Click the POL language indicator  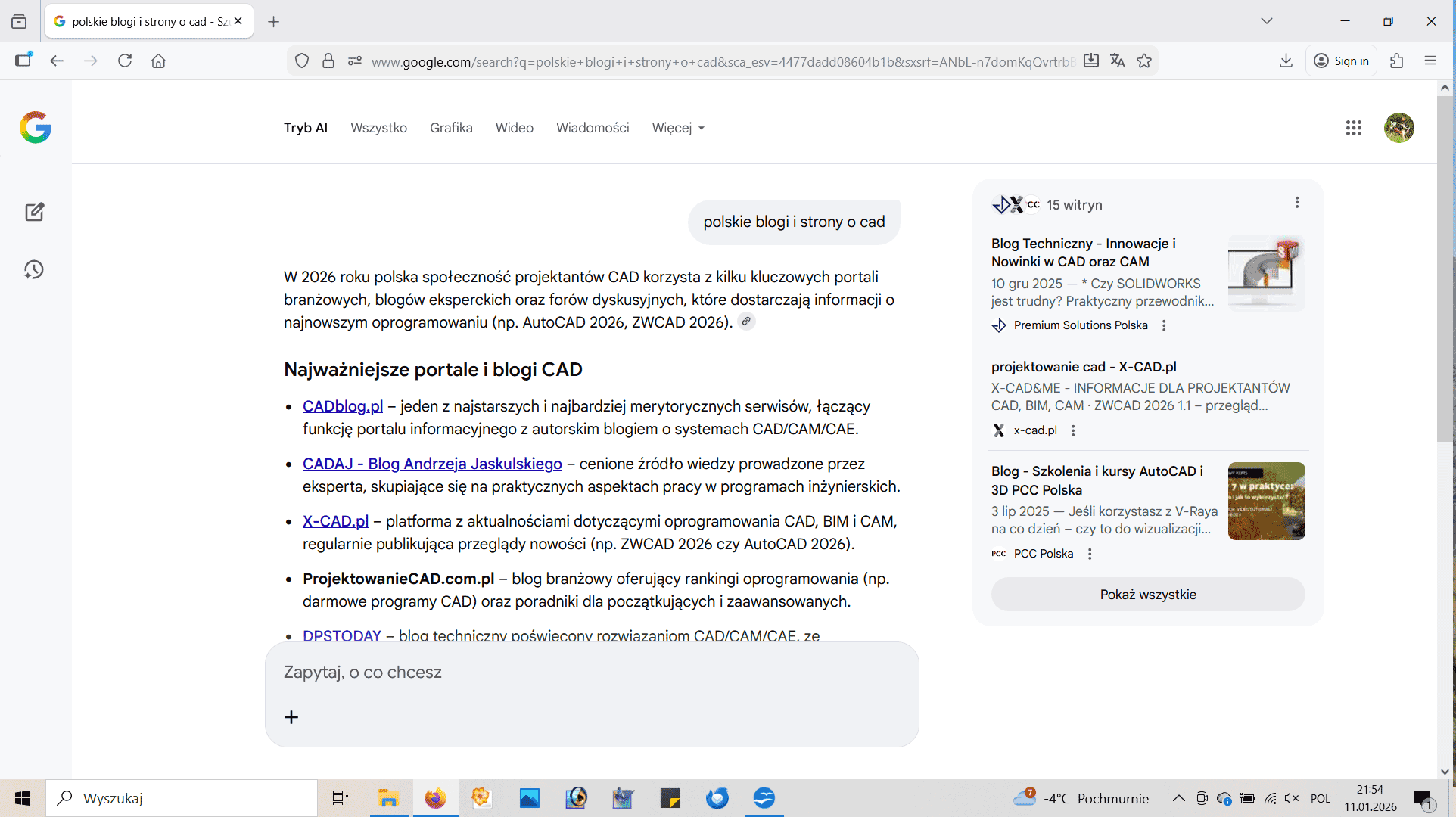[1321, 798]
